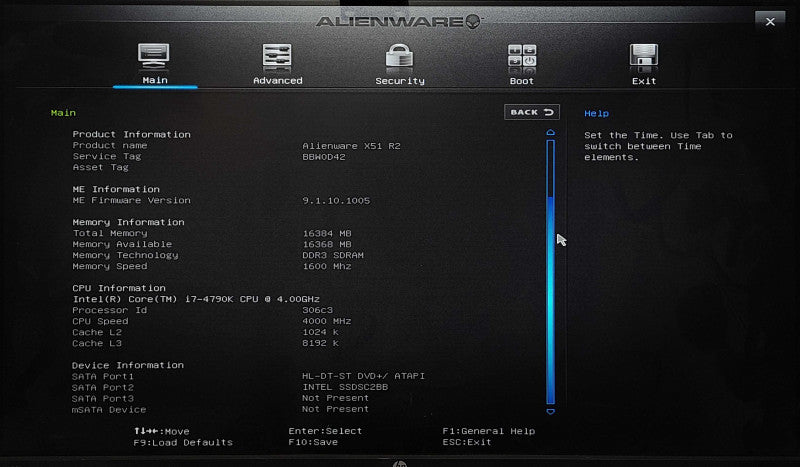Click mSATA Device label
The image size is (800, 467).
tap(109, 410)
